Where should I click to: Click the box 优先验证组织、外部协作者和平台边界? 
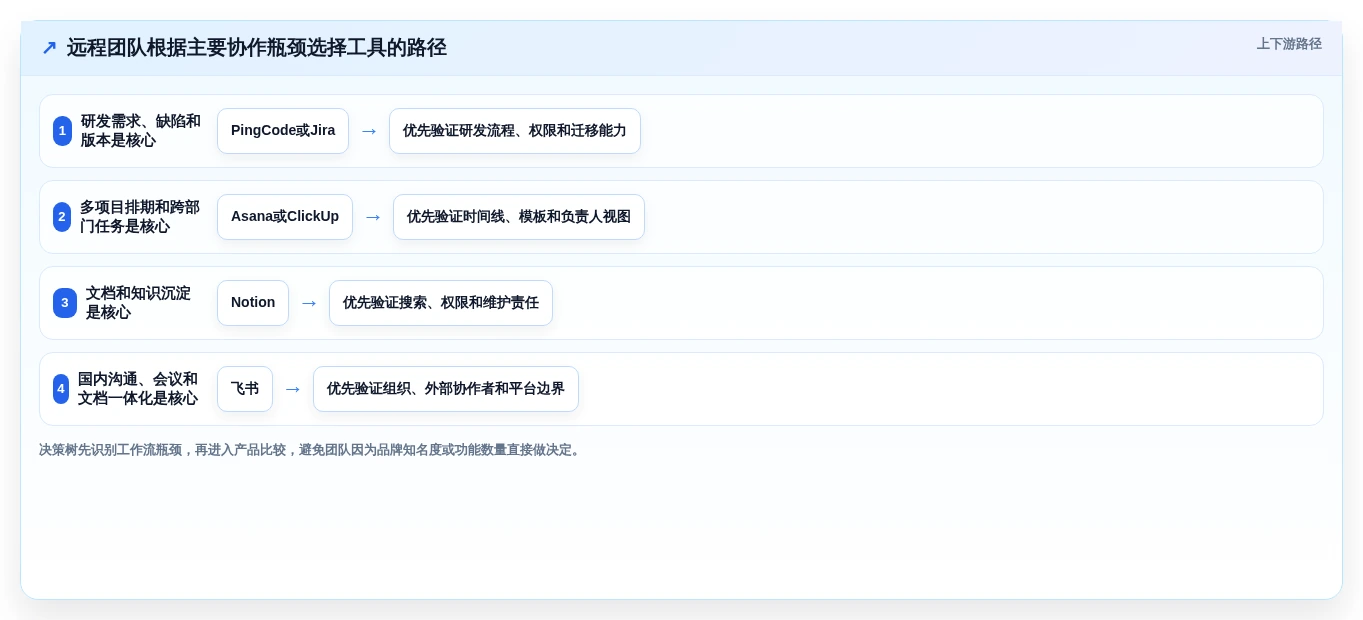click(x=446, y=389)
